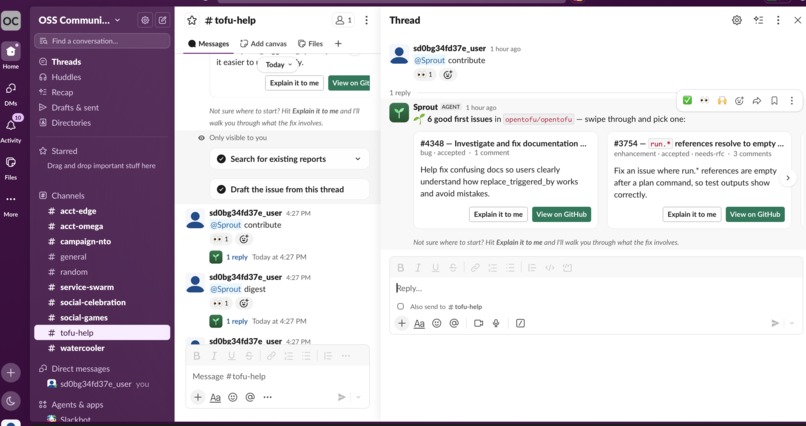
Task: Toggle bold in the thread reply toolbar
Action: tap(400, 268)
